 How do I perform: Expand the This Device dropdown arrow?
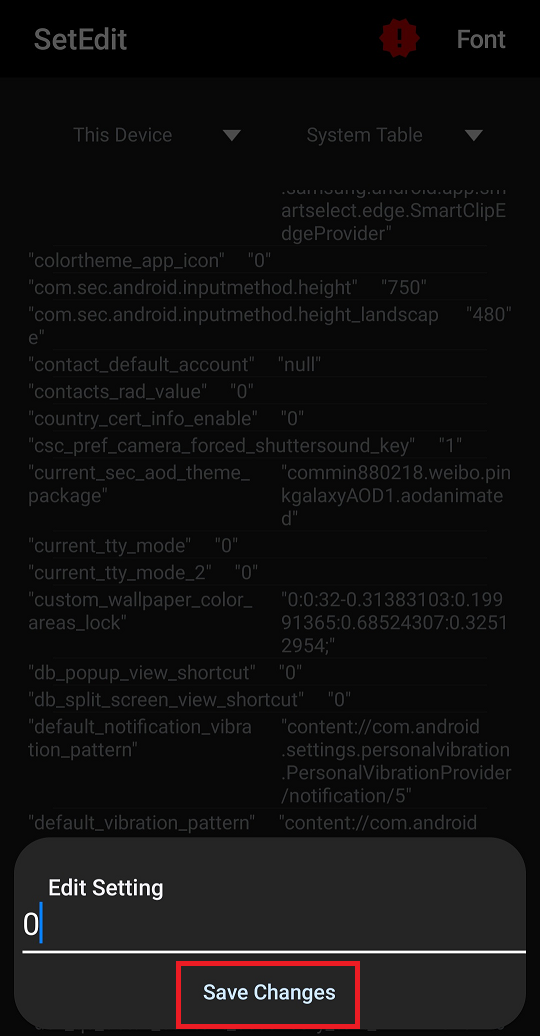[x=231, y=135]
